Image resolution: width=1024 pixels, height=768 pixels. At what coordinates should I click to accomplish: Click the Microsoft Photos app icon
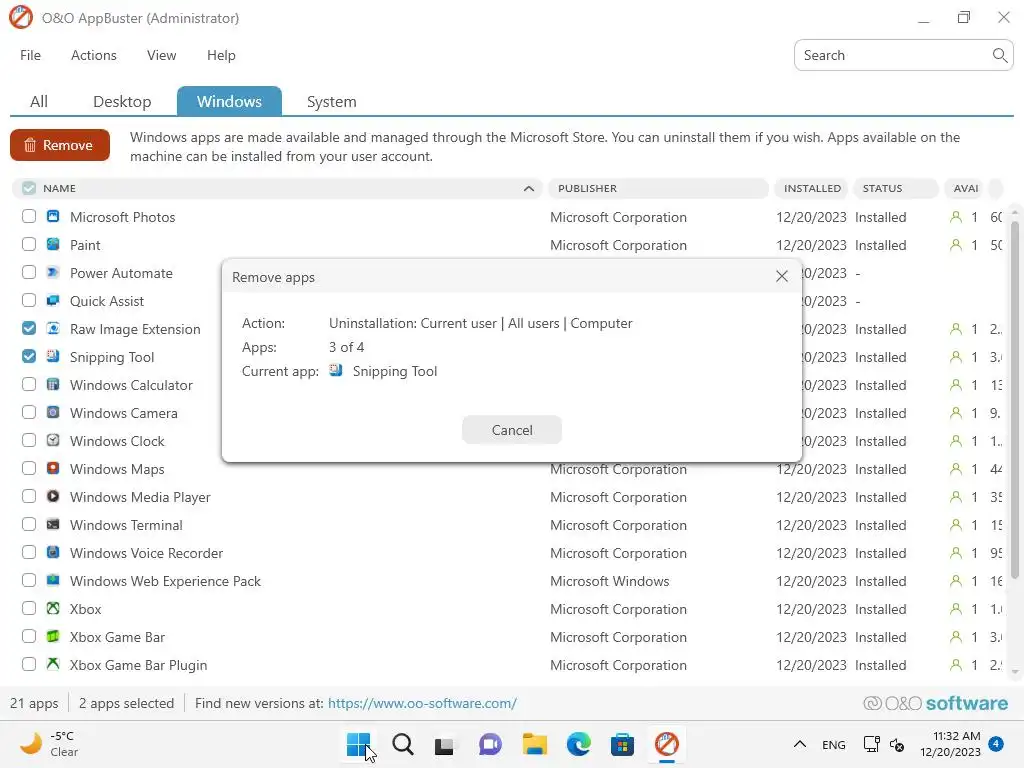(x=53, y=216)
